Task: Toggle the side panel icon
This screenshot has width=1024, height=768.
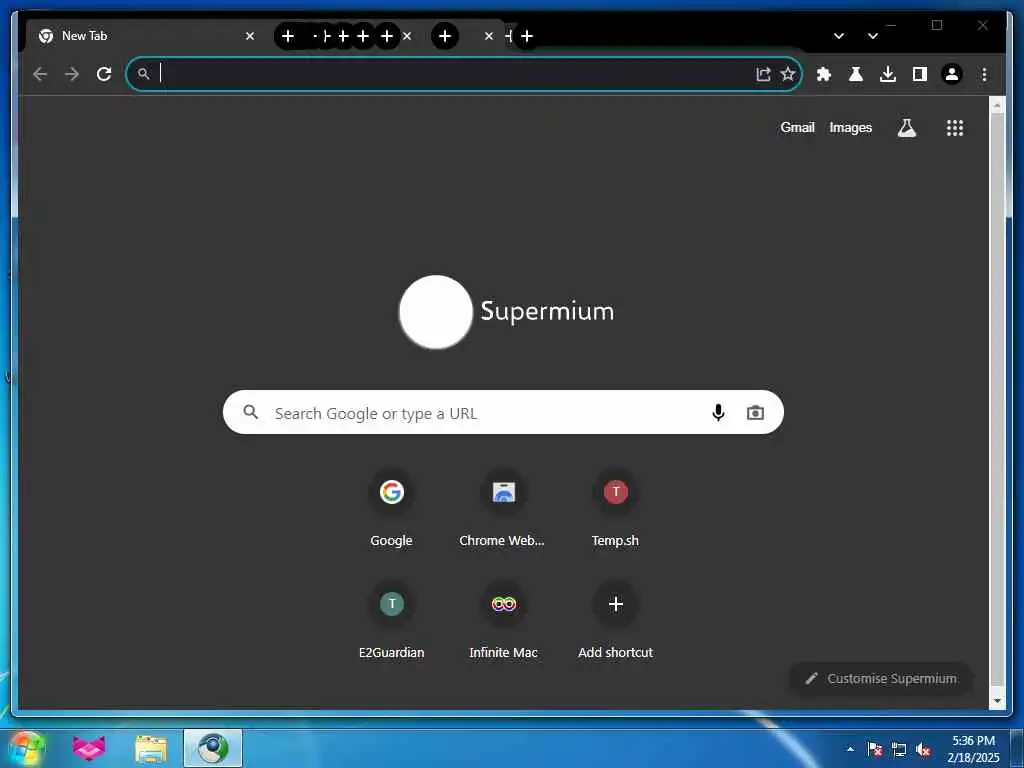Action: 920,74
